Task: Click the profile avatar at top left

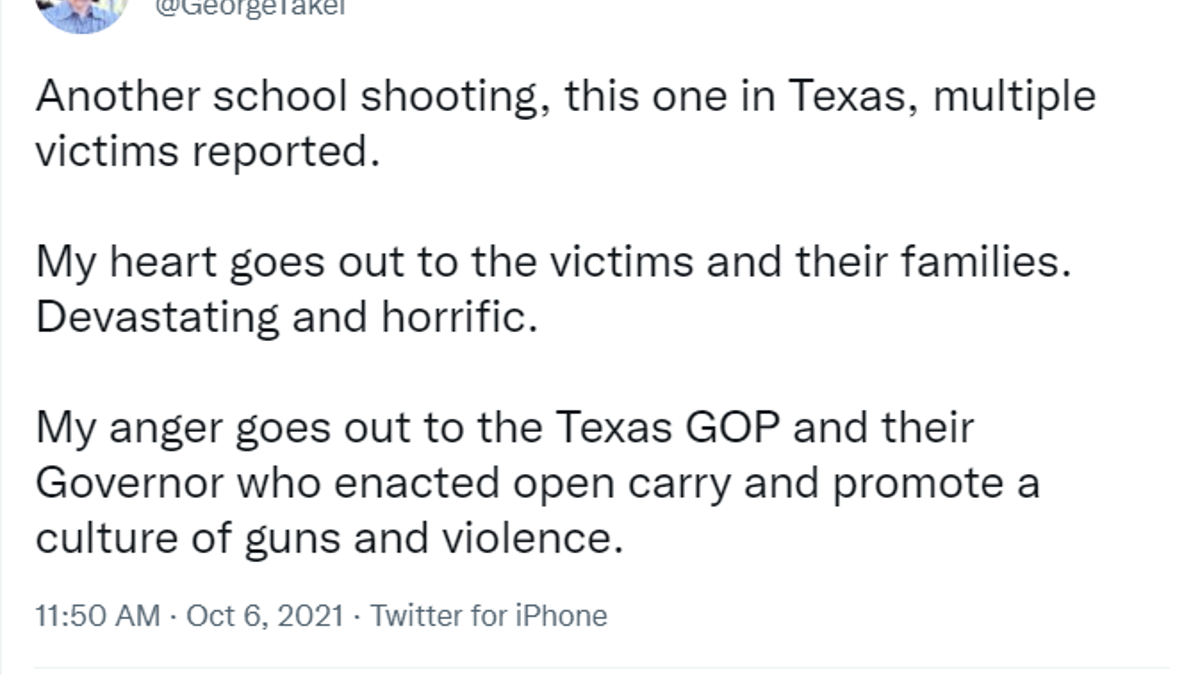Action: 84,12
